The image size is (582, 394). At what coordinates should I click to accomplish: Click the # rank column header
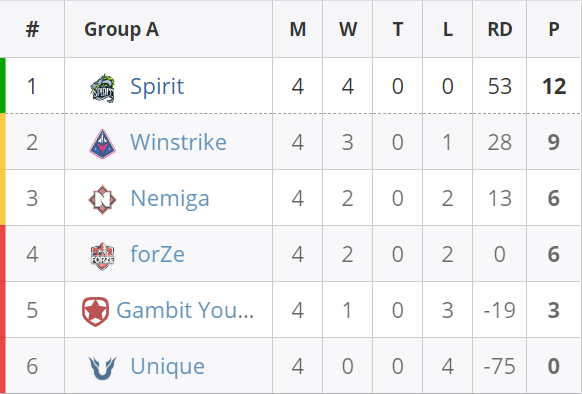point(32,29)
